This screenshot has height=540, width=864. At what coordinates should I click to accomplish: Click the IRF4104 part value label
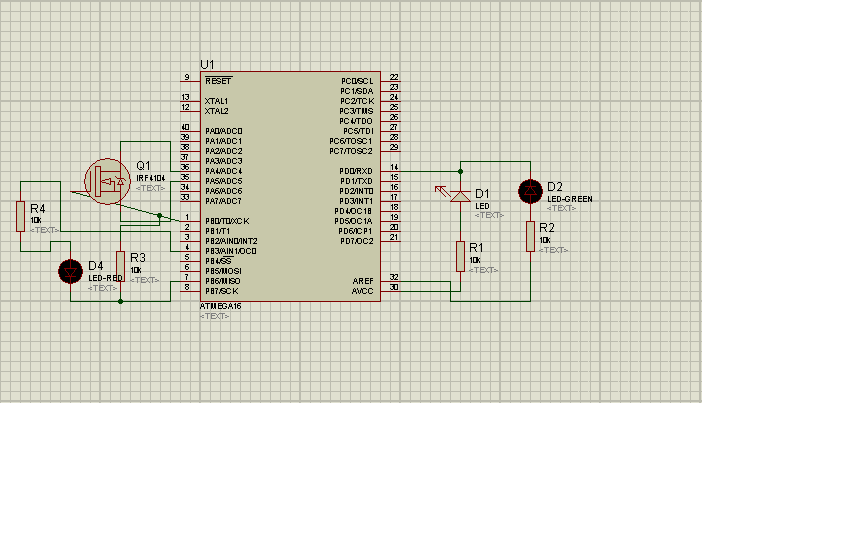[151, 178]
